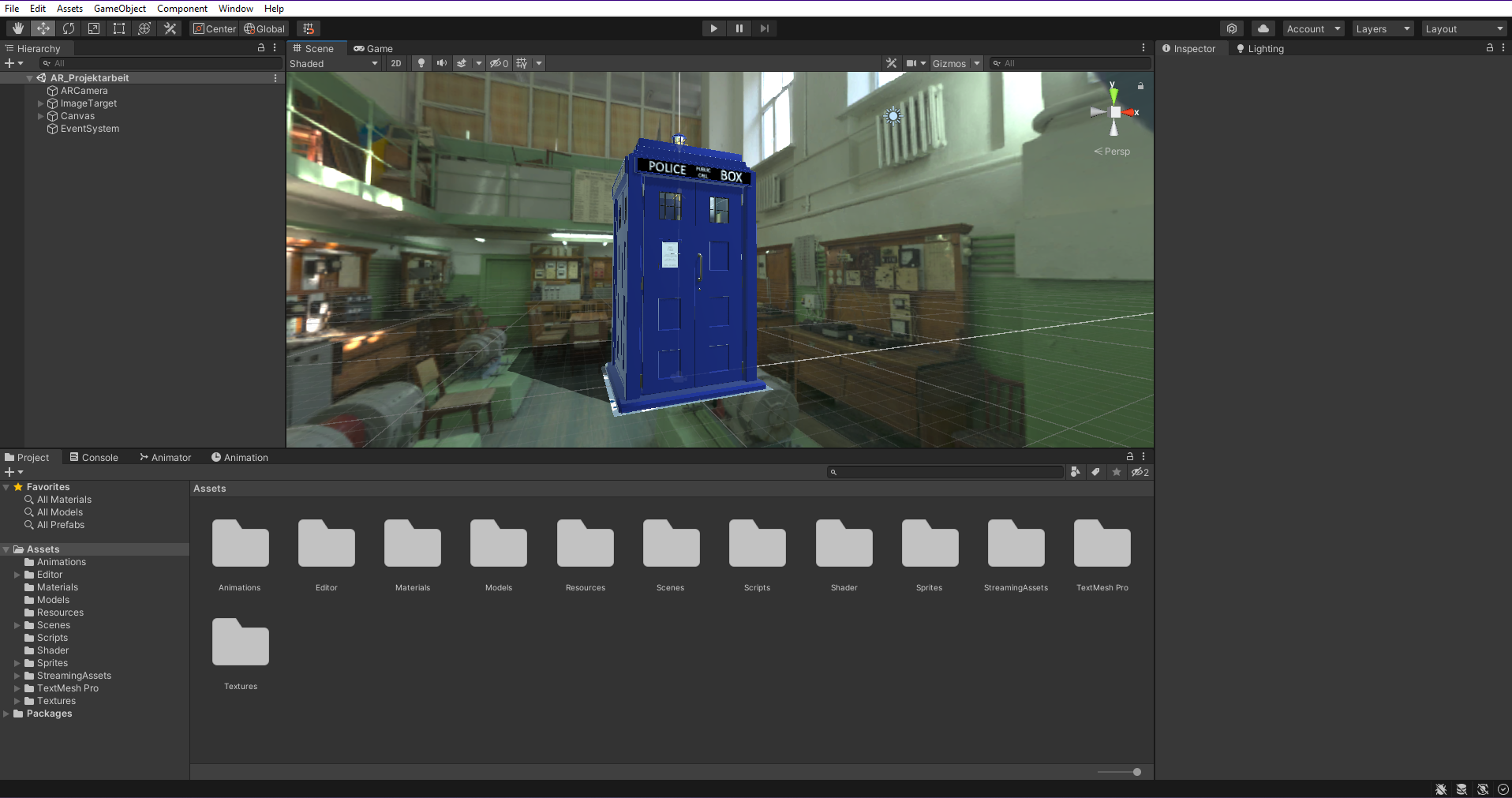Expand the Packages folder
1512x798 pixels.
pyautogui.click(x=6, y=714)
